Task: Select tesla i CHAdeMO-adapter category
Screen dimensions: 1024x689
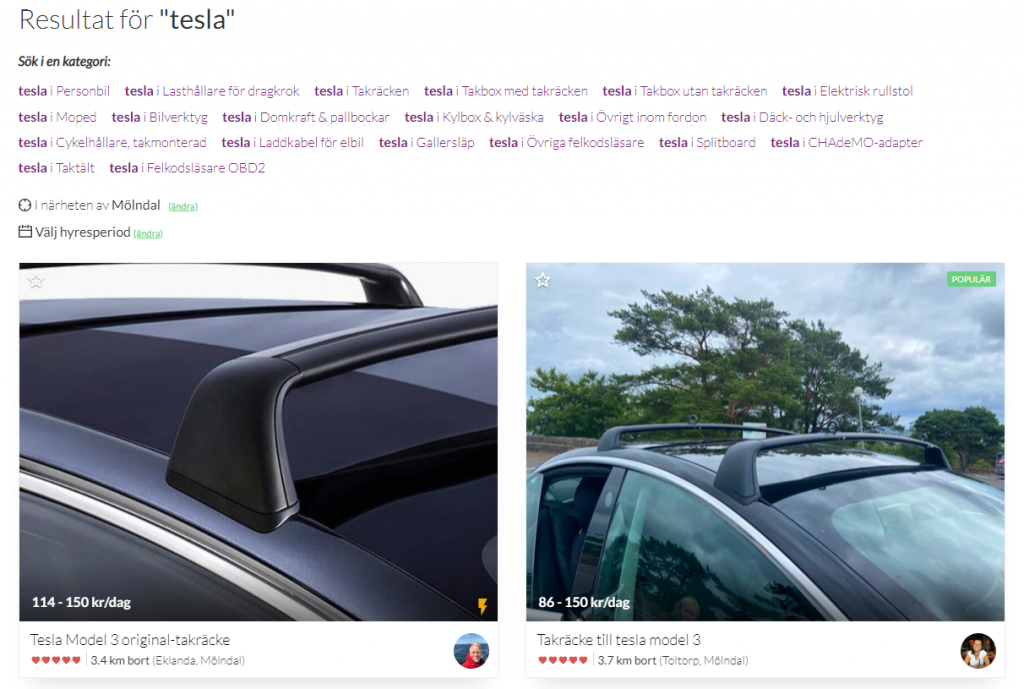Action: click(x=846, y=142)
